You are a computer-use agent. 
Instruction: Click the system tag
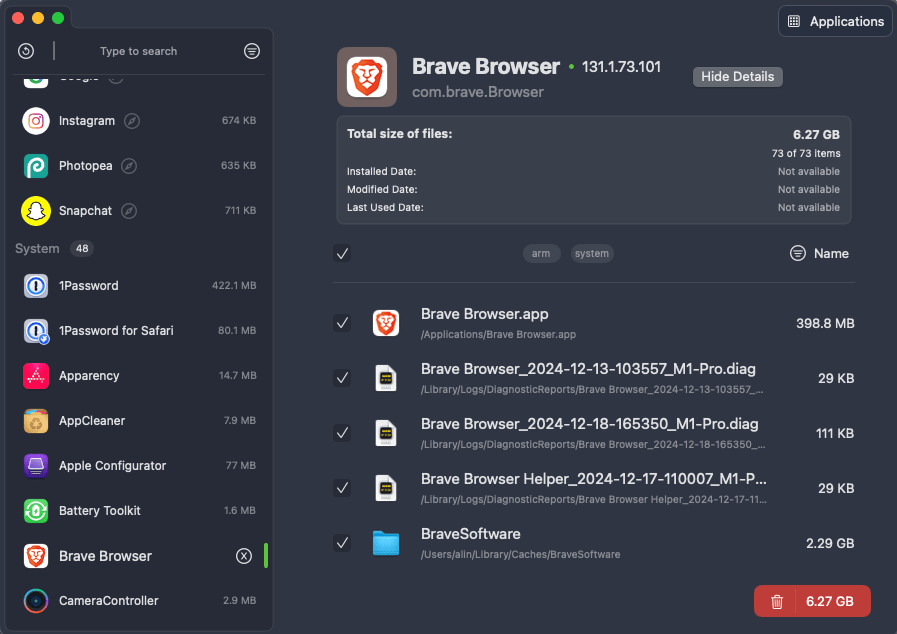point(592,253)
